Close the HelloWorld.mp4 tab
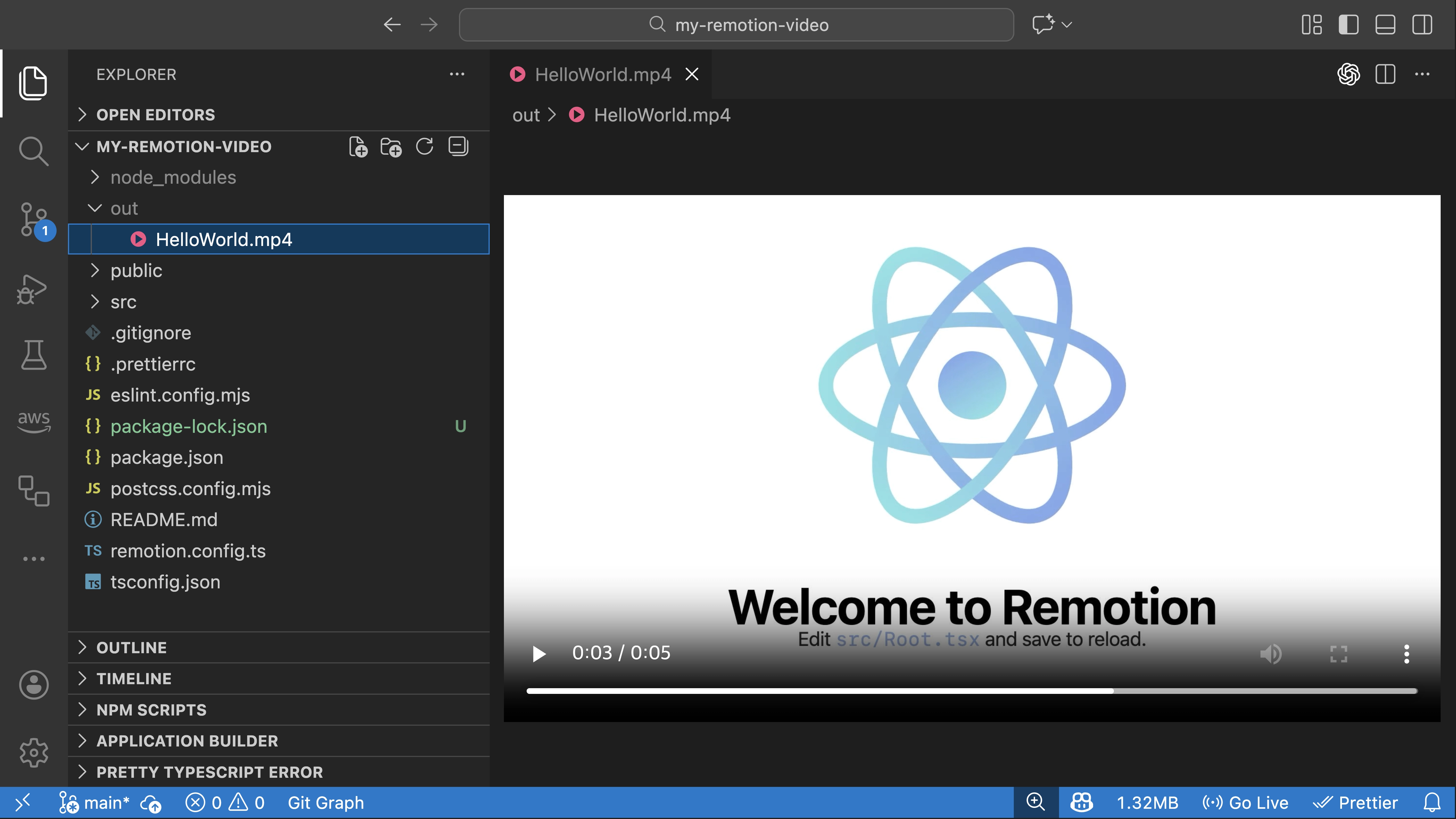The image size is (1456, 819). (692, 74)
